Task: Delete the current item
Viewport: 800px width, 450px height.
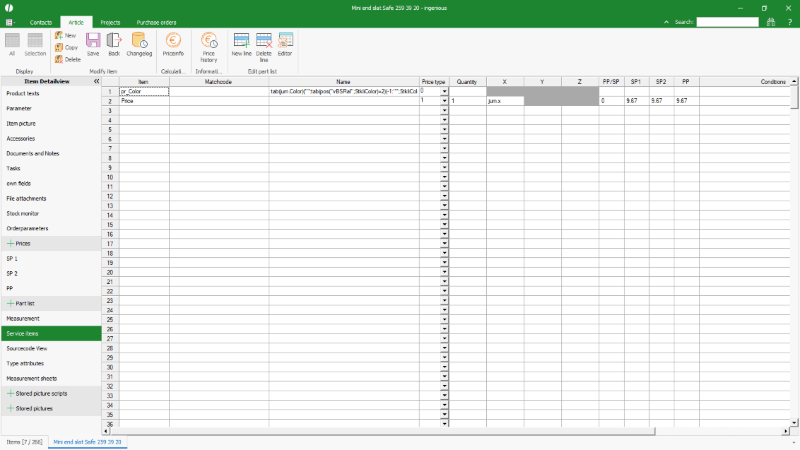Action: (x=68, y=59)
